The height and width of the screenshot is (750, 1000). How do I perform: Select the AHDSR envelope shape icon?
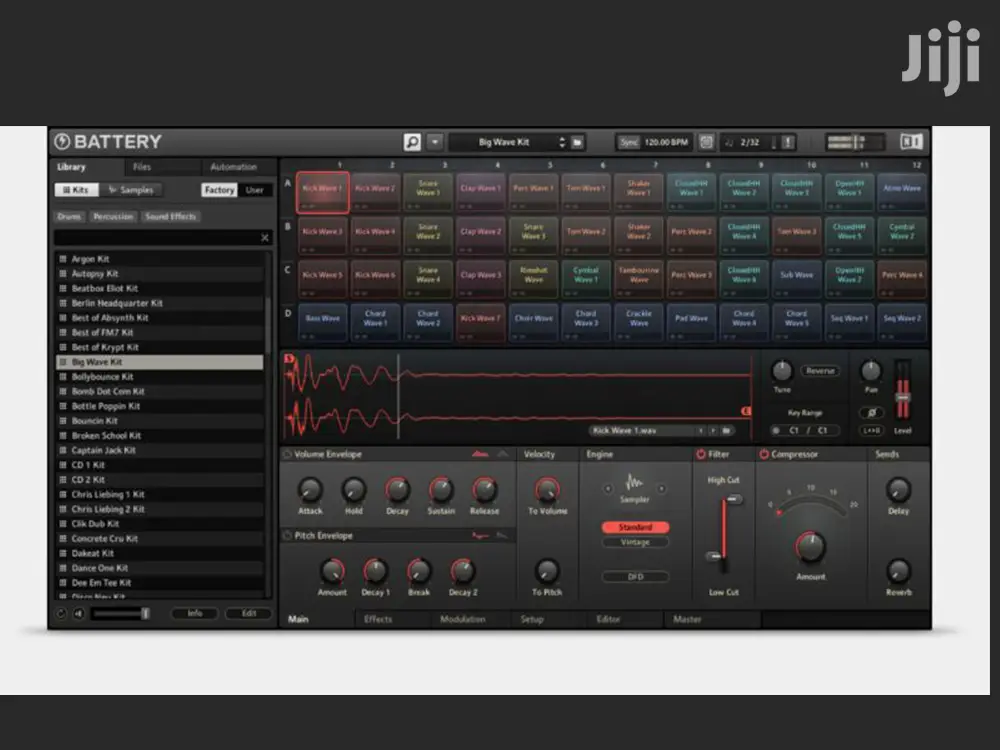pos(480,454)
